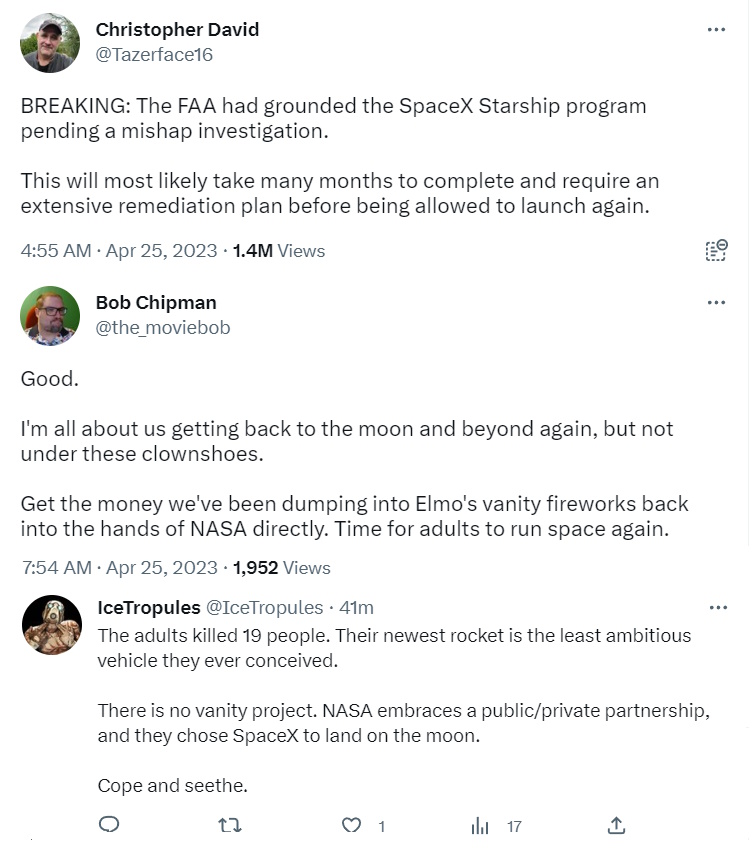This screenshot has width=755, height=848.
Task: Retweet the IceTropules reply
Action: pyautogui.click(x=230, y=825)
